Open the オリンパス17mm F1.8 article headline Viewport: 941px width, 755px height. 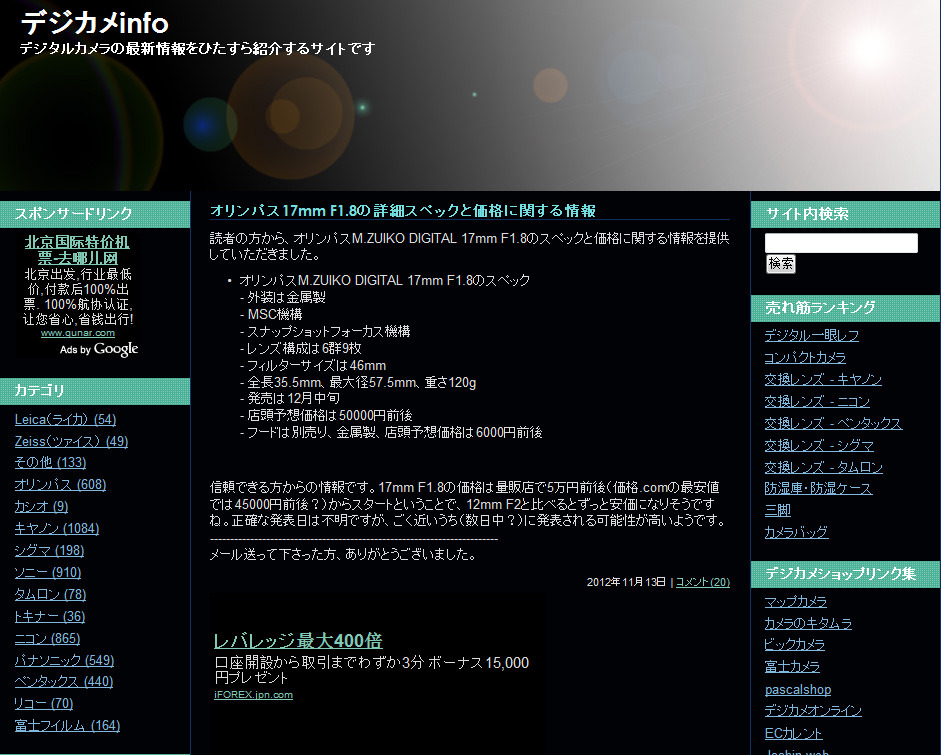pos(402,210)
